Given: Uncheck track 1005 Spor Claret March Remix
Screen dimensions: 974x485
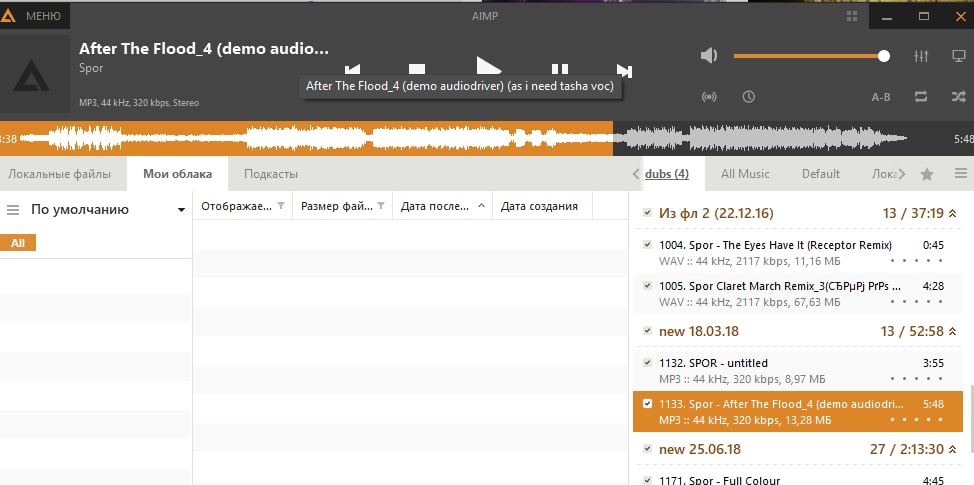Looking at the screenshot, I should click(x=647, y=286).
